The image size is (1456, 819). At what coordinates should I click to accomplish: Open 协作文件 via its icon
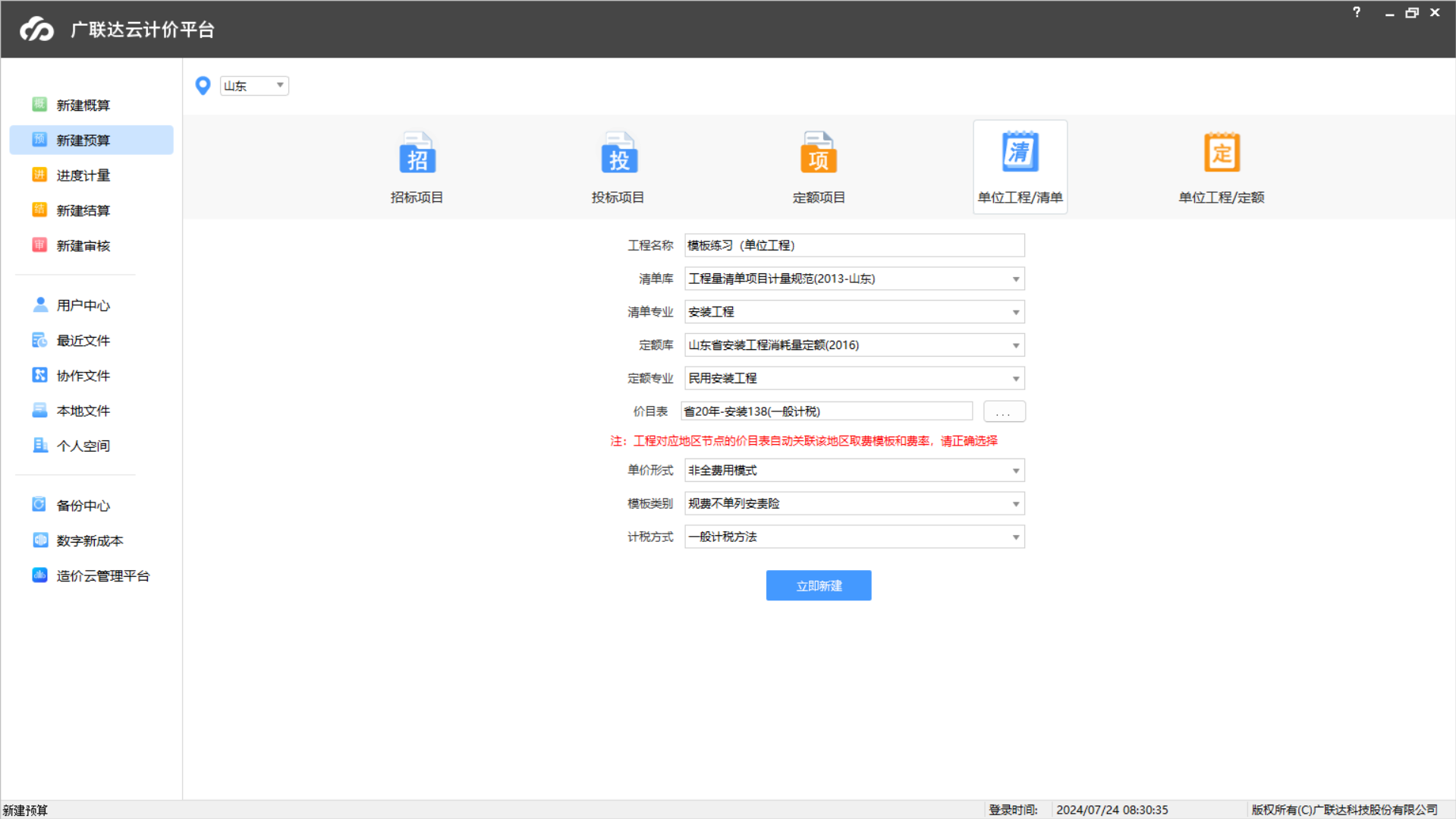click(39, 375)
